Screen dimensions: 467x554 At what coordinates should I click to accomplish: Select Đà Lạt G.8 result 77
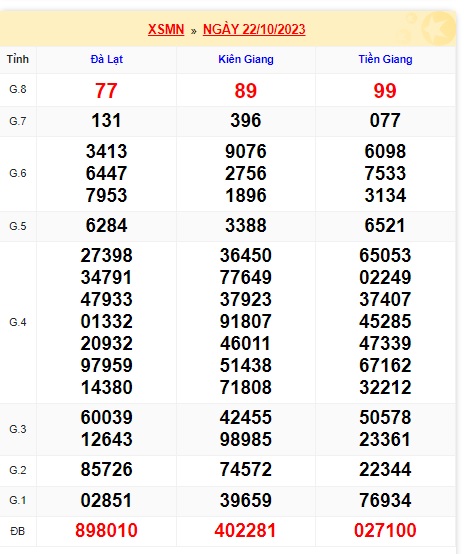pos(106,91)
